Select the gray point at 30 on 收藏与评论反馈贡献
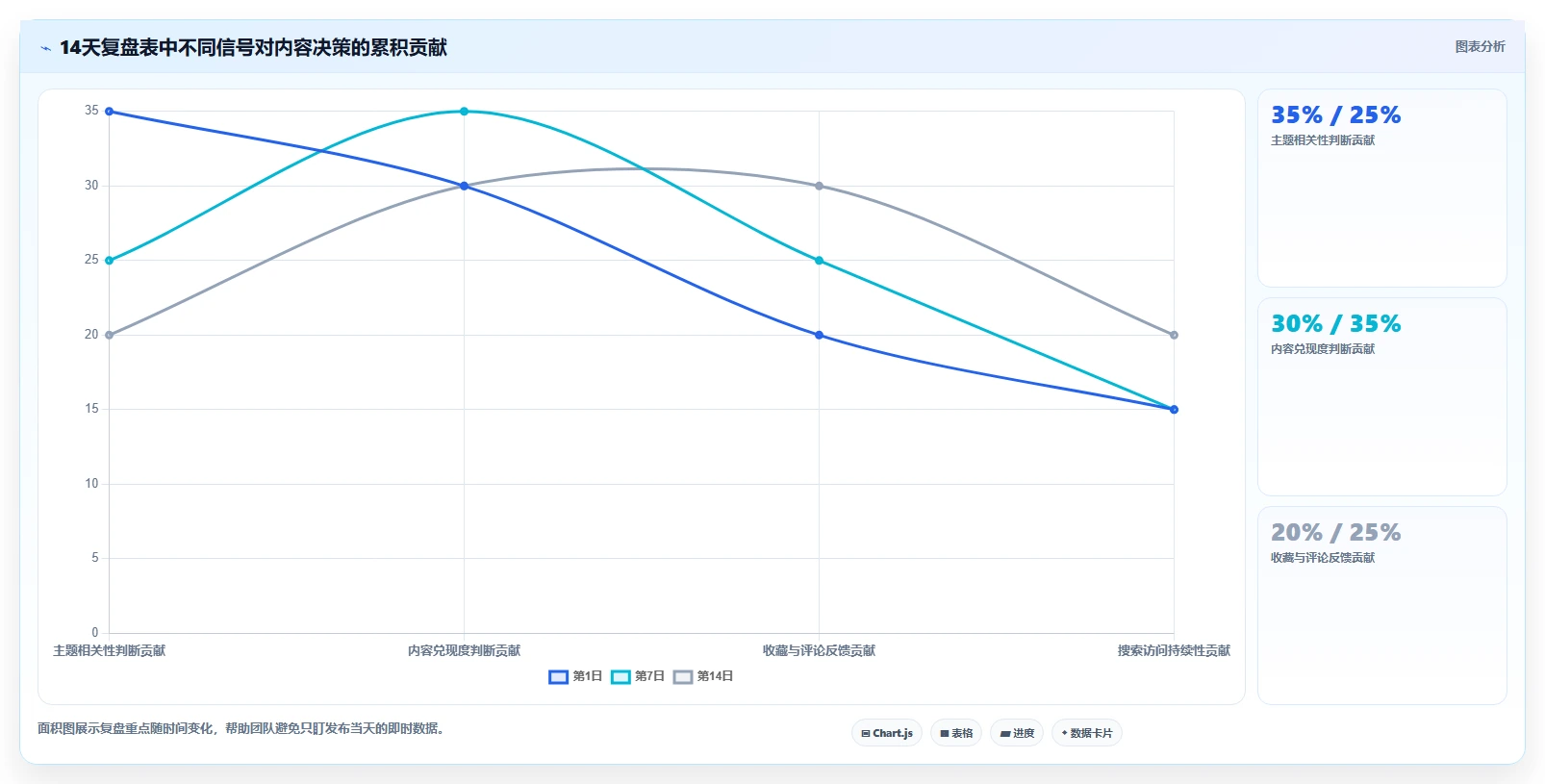The image size is (1545, 784). click(x=819, y=186)
